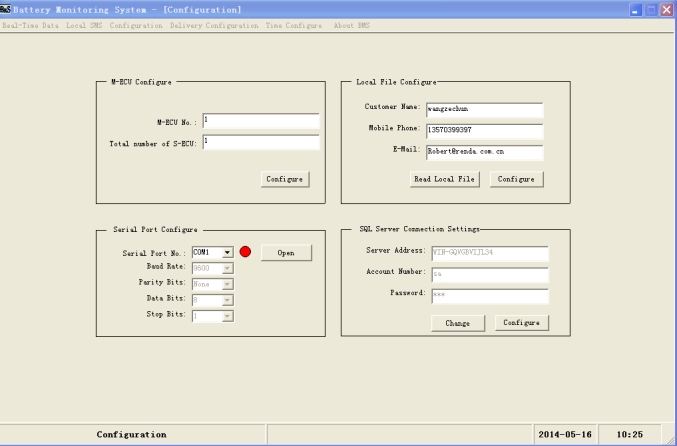Expand the Data Bits dropdown
The width and height of the screenshot is (677, 446).
[228, 299]
